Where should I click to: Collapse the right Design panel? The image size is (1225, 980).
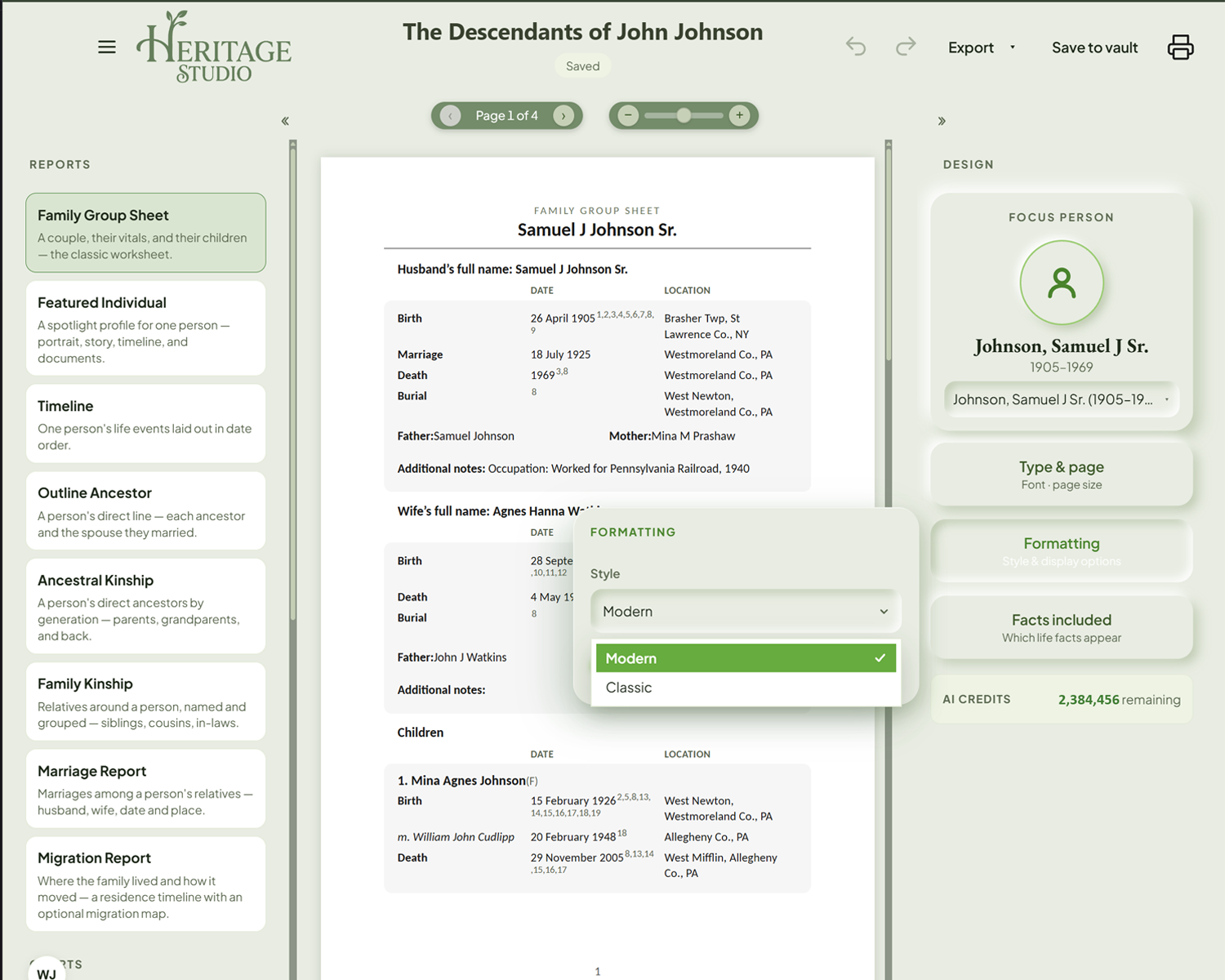pos(942,121)
